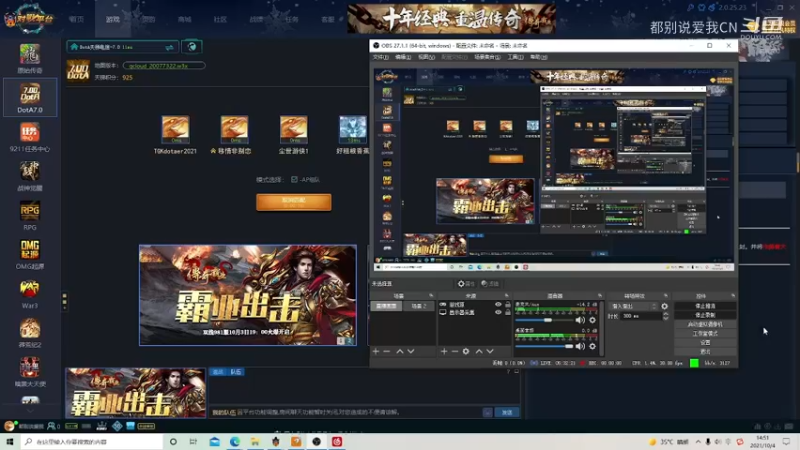Toggle the lock on the 显示器采集 source

(508, 312)
